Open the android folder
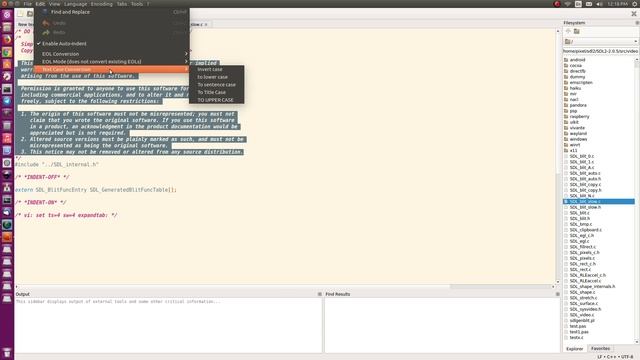This screenshot has width=640, height=360. tap(577, 60)
